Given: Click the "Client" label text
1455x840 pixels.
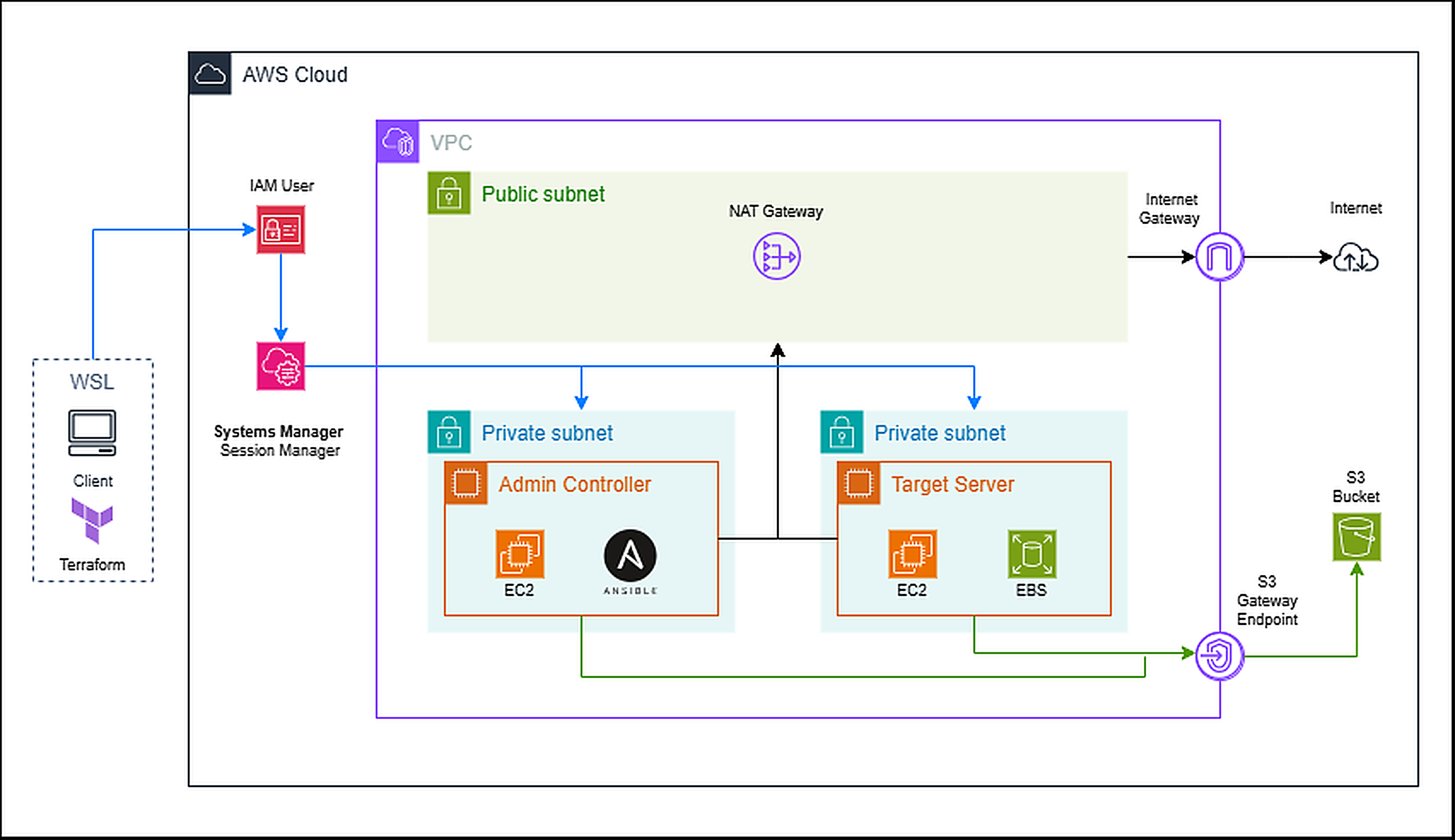Looking at the screenshot, I should pos(93,480).
